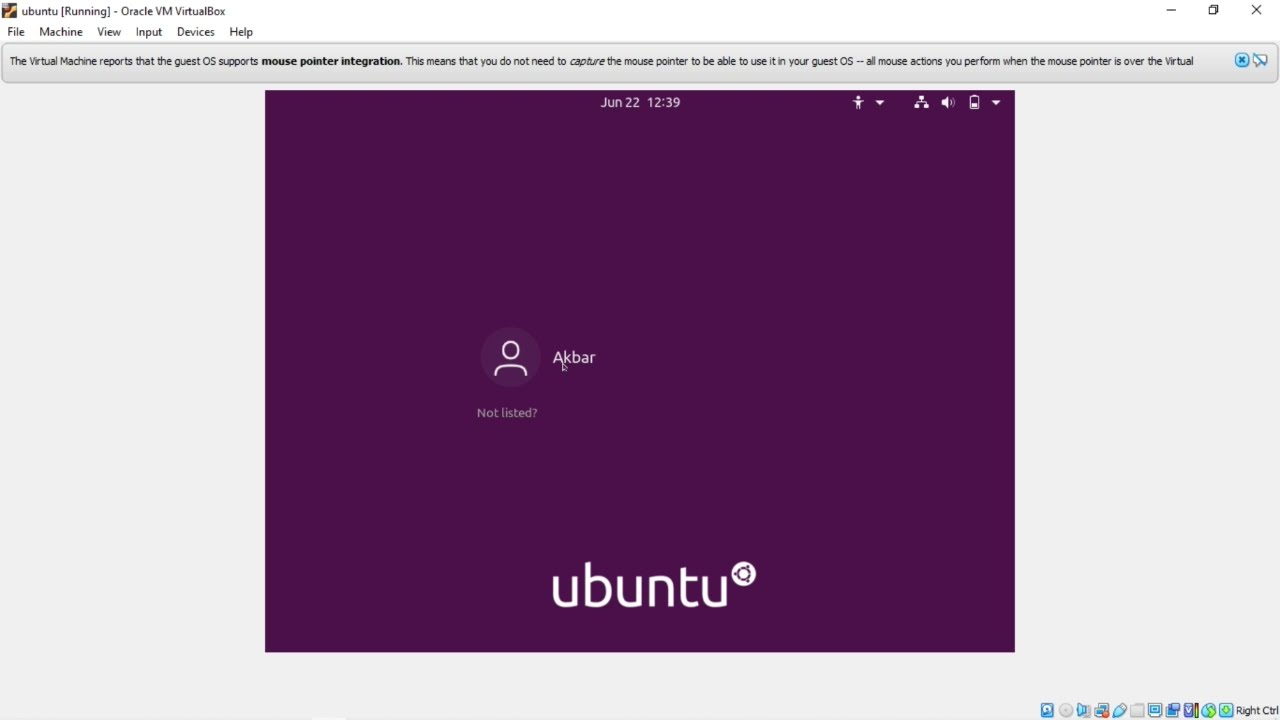This screenshot has height=720, width=1280.
Task: Choose the Akbar user name
Action: (574, 357)
